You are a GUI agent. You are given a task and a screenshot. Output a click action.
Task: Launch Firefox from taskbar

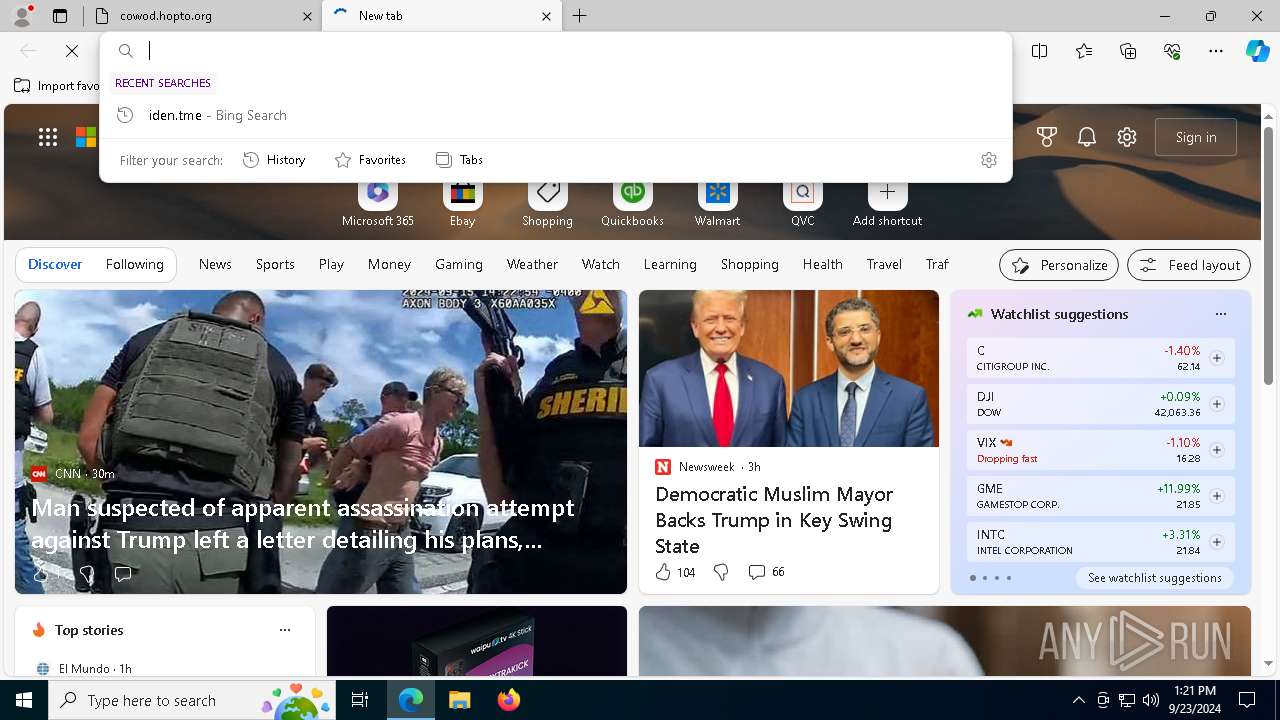(x=509, y=700)
